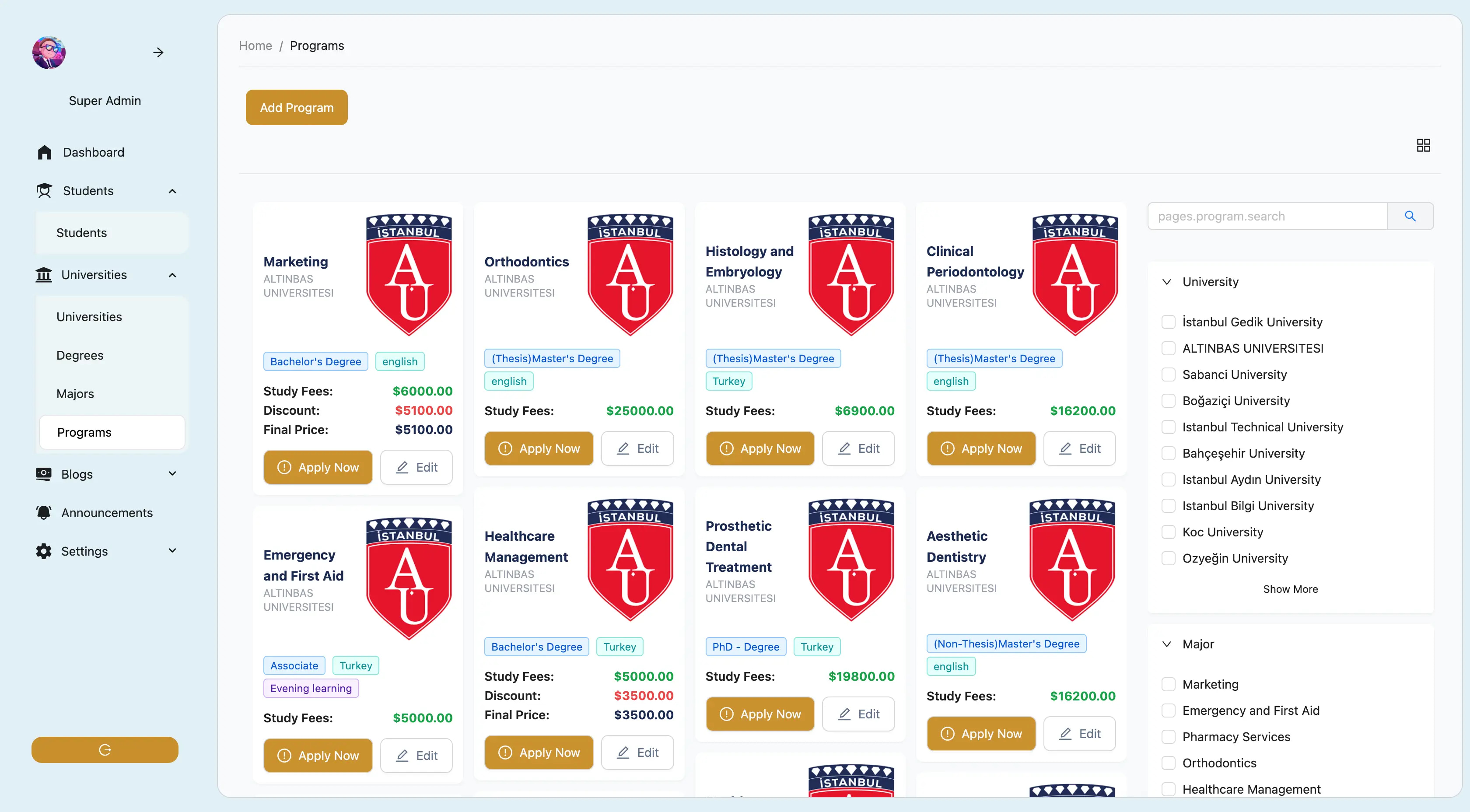Focus the program search input field
This screenshot has height=812, width=1470.
click(x=1267, y=216)
